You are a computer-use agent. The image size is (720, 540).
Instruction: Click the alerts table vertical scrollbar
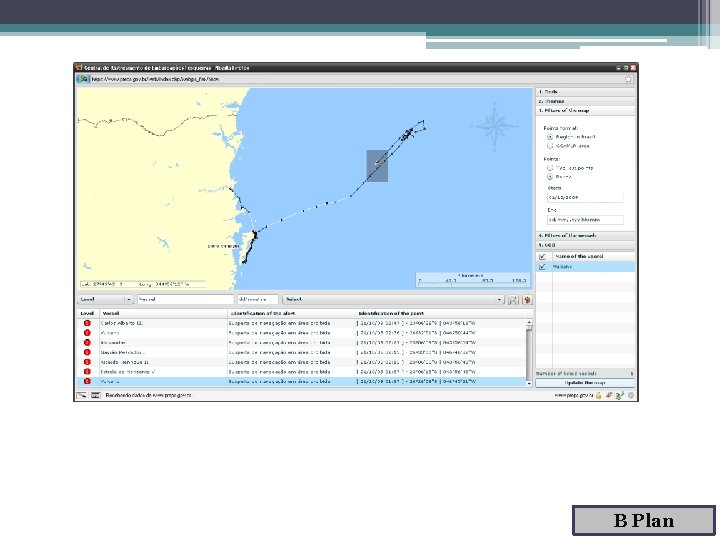(529, 353)
